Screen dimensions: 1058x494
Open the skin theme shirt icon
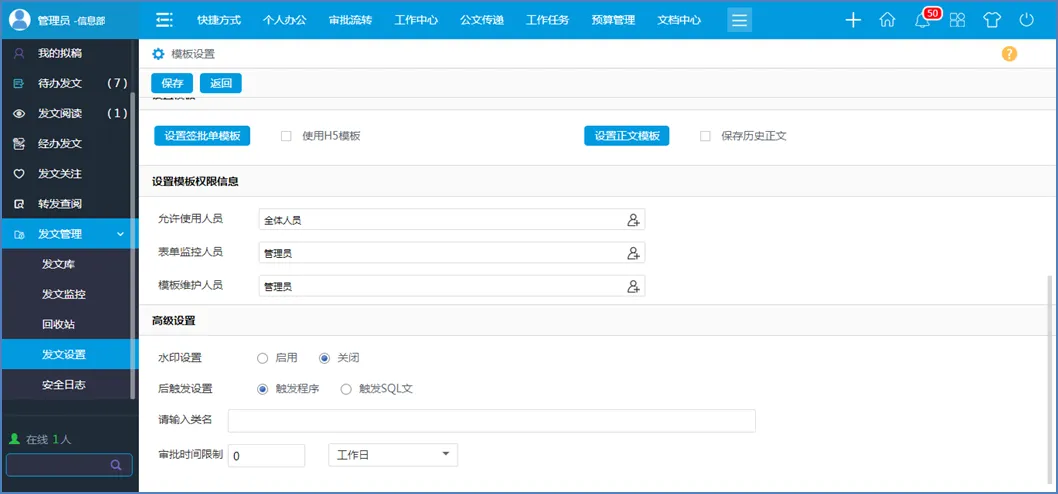tap(991, 20)
